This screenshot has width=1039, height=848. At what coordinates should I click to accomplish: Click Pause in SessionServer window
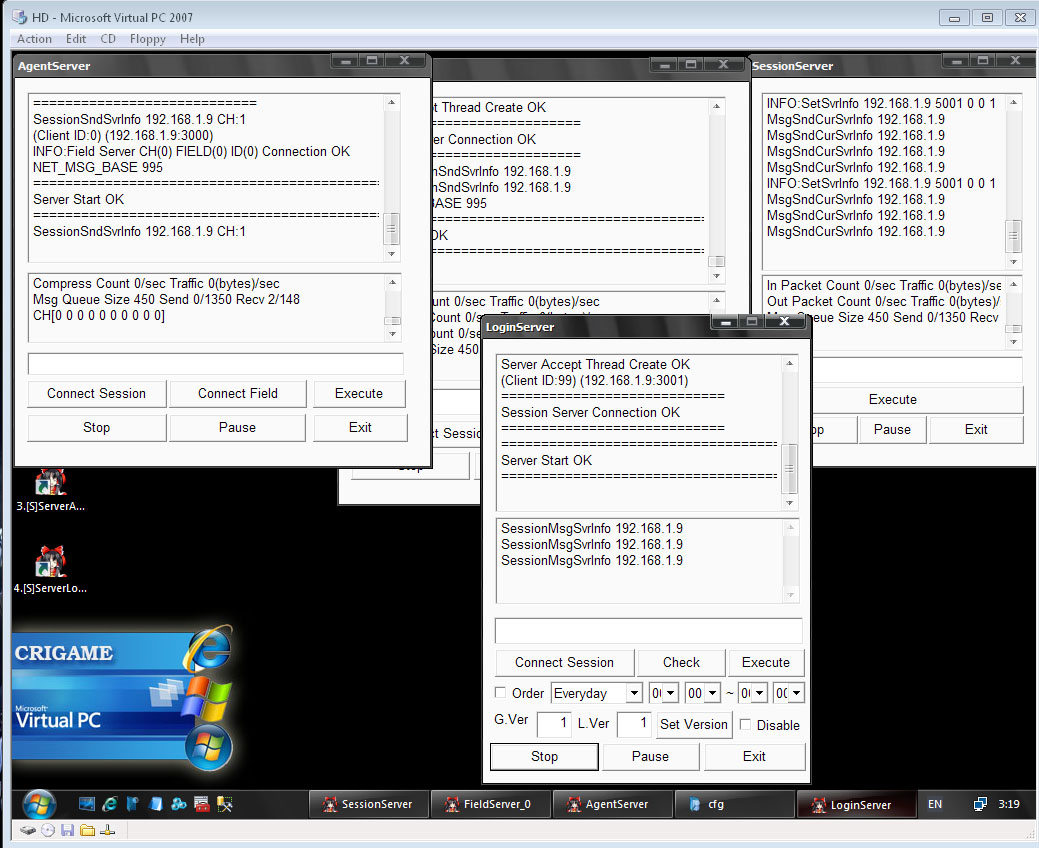coord(893,430)
